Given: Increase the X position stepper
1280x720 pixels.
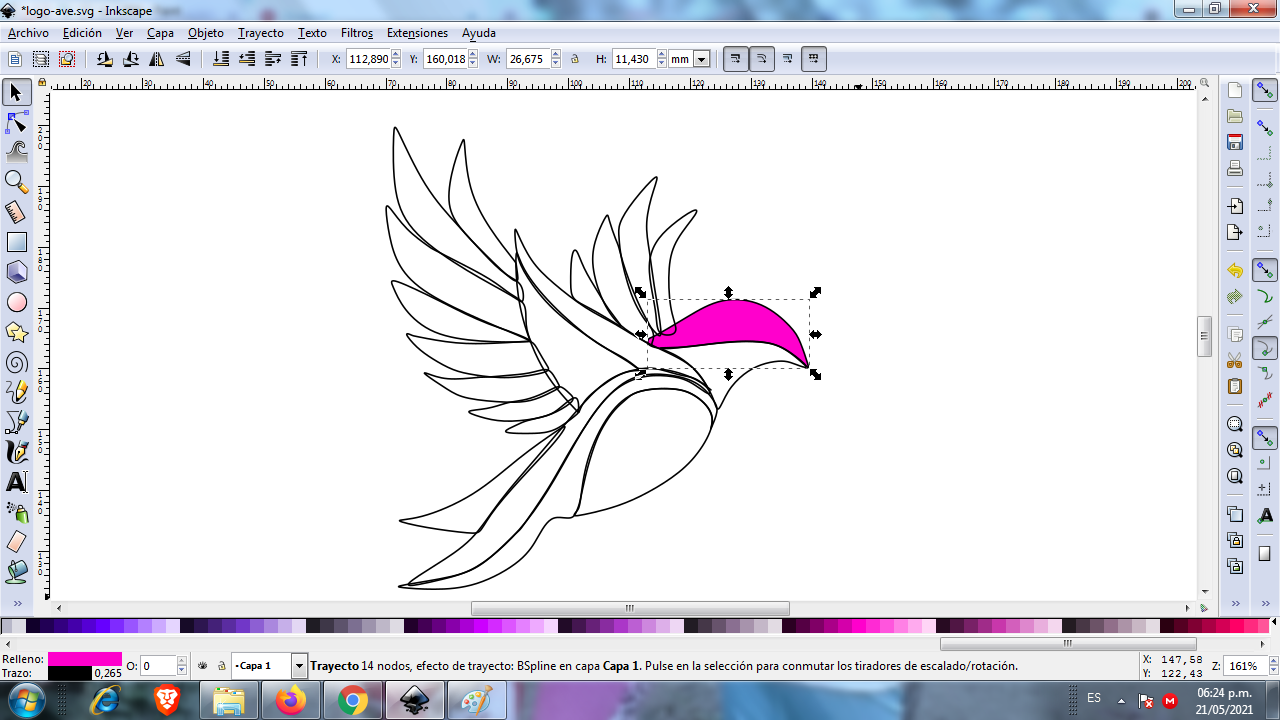Looking at the screenshot, I should click(396, 54).
